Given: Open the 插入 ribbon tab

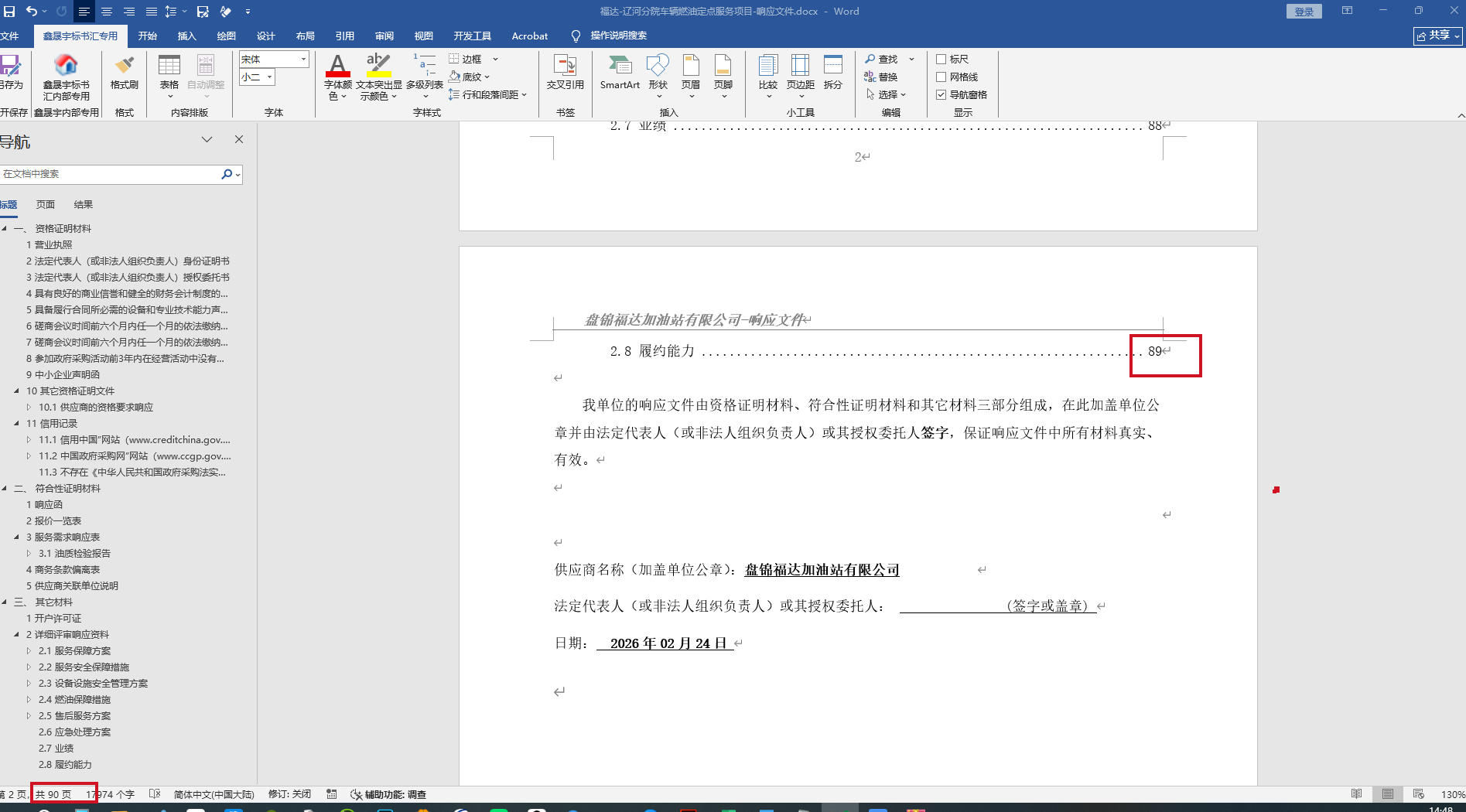Looking at the screenshot, I should coord(186,36).
